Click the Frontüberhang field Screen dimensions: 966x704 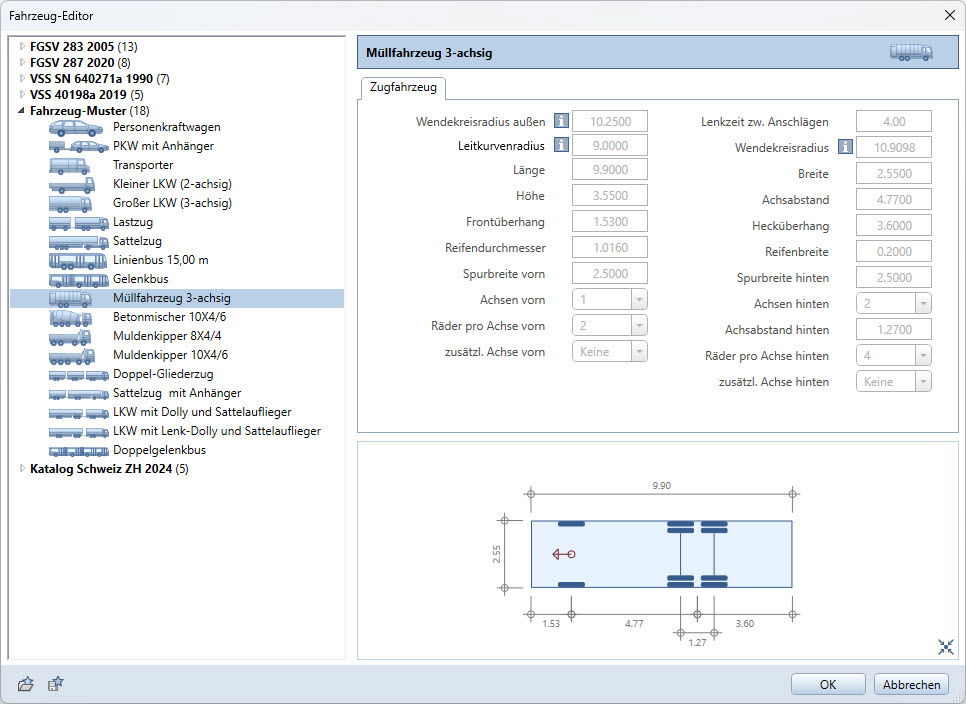click(610, 221)
